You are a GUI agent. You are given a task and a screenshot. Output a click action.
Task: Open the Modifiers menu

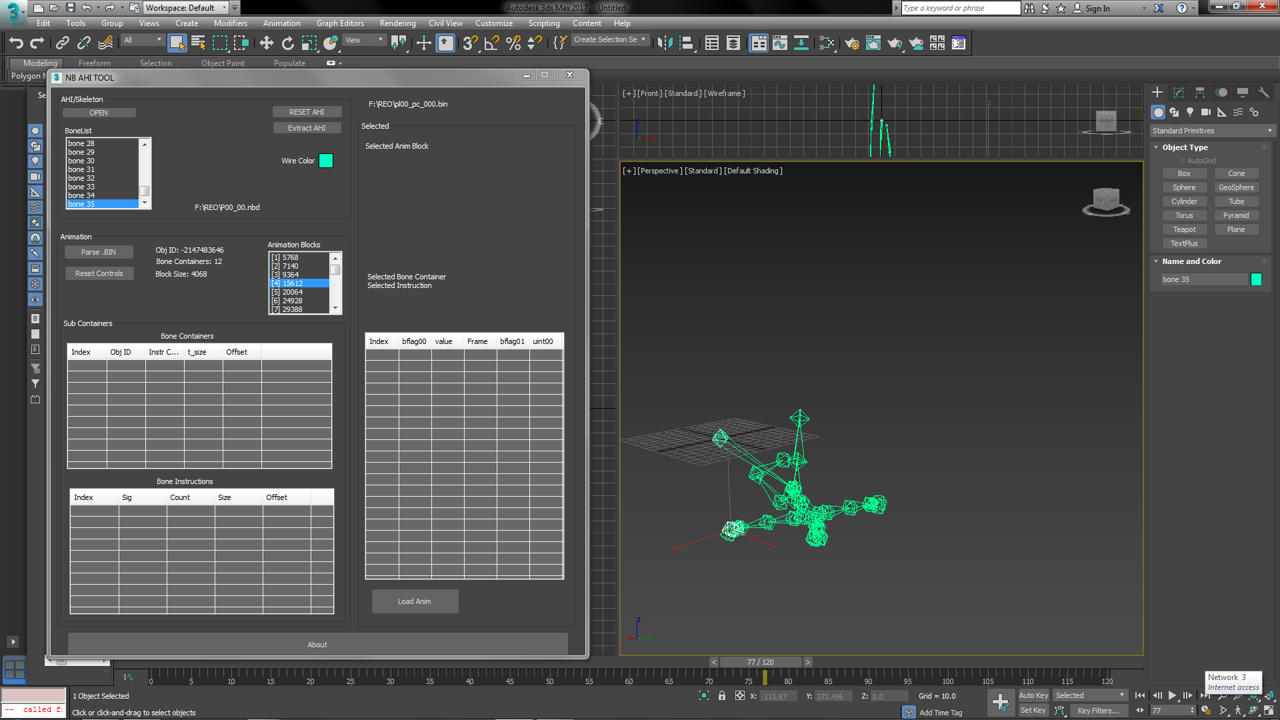pos(230,23)
